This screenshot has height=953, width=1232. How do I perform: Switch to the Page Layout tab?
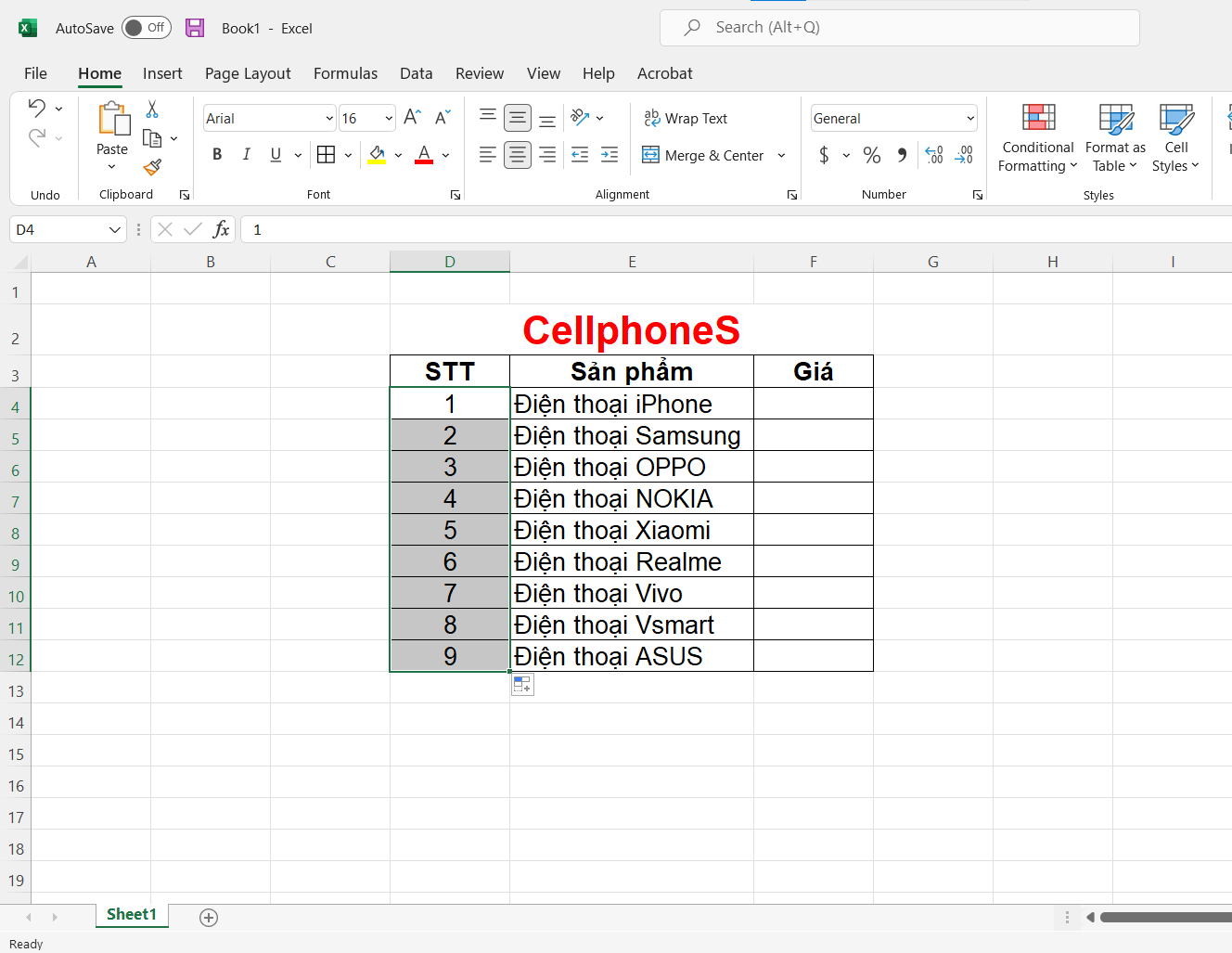248,73
